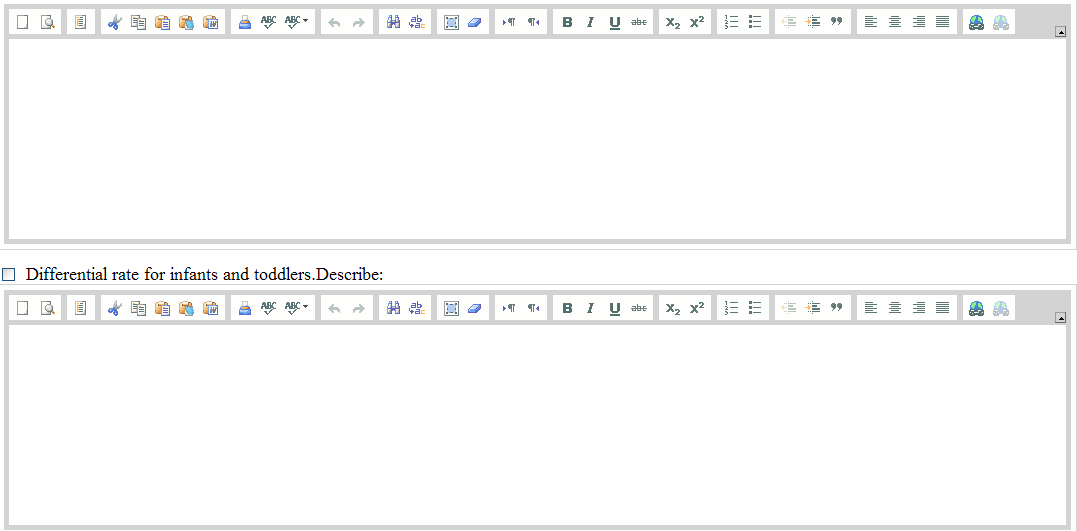This screenshot has height=531, width=1077.
Task: Click Block Quote in the lower editor
Action: tap(836, 308)
